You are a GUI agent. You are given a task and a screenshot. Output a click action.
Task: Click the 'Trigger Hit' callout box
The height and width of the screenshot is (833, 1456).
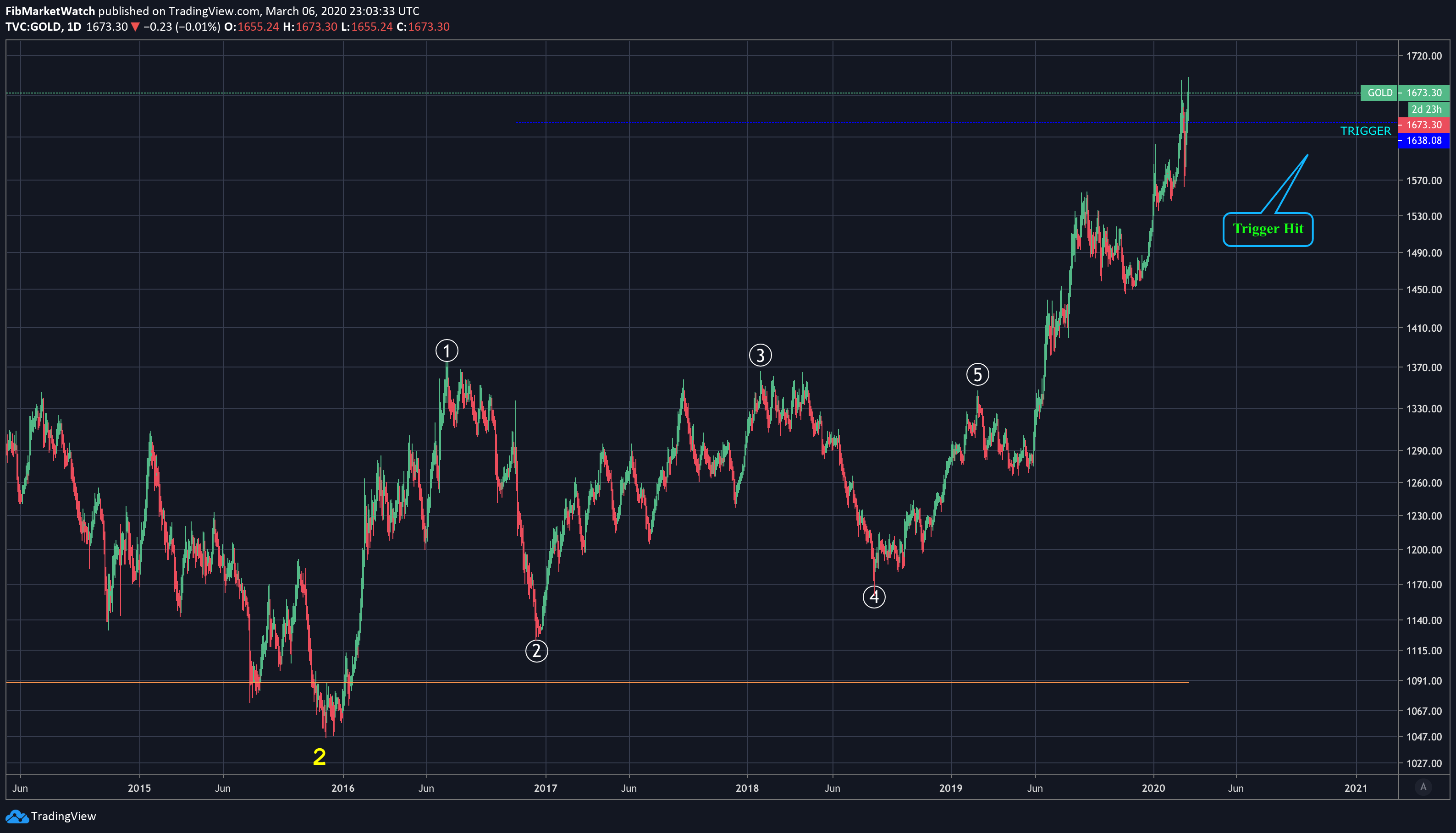[x=1268, y=230]
